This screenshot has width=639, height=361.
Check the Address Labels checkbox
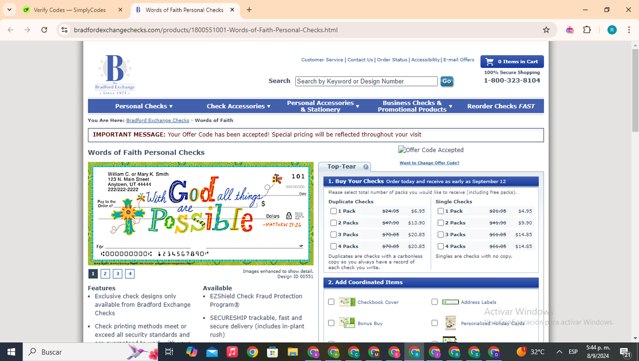click(434, 302)
